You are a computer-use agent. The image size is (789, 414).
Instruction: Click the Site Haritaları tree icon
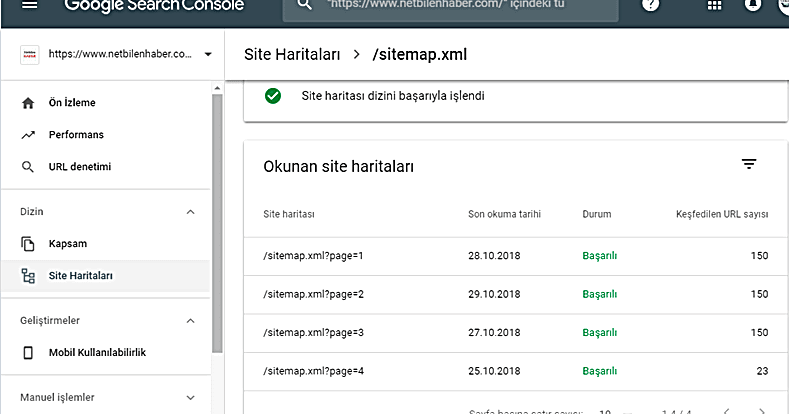[x=28, y=276]
